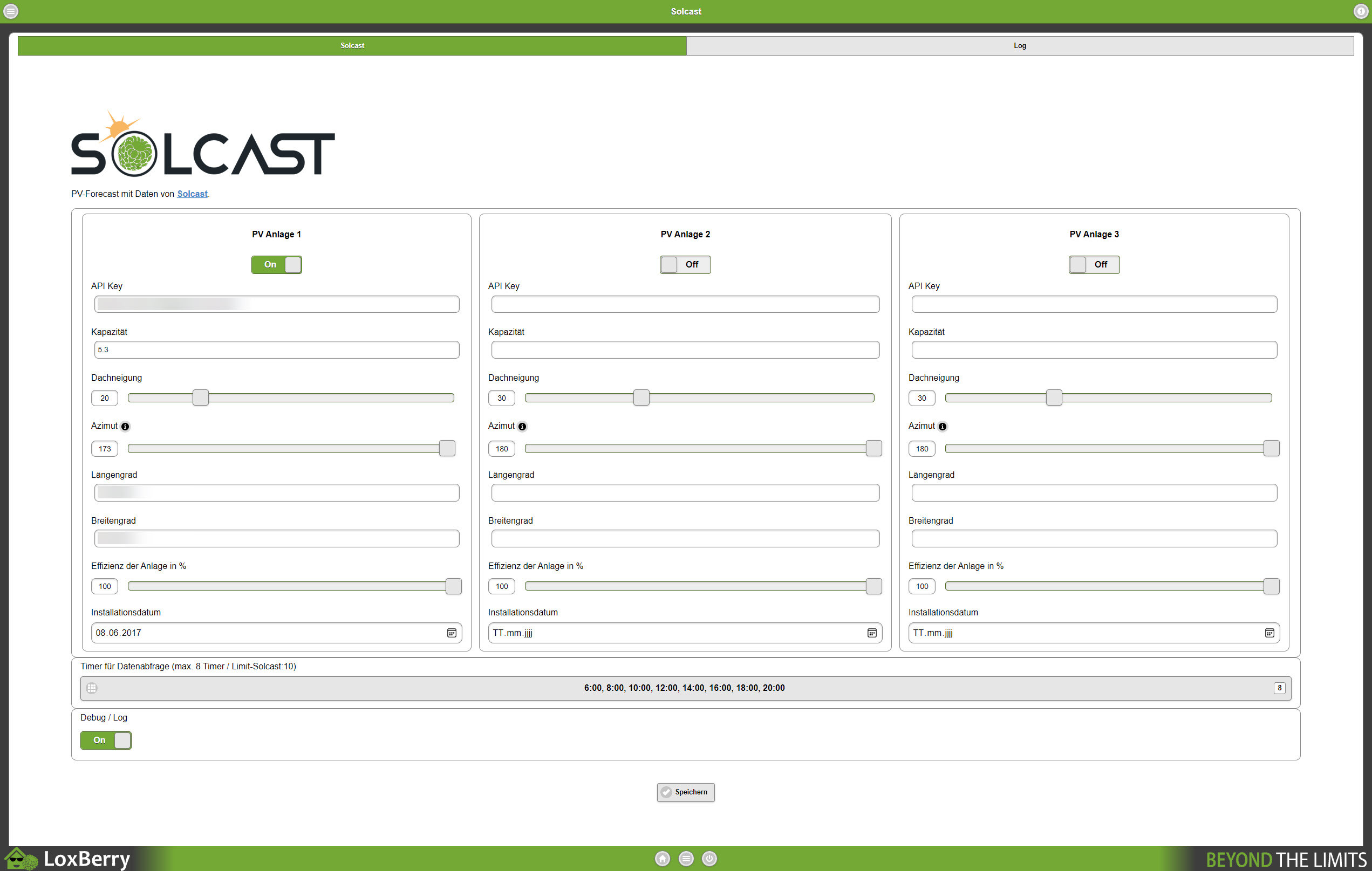Click the Kapazität field showing 5.3
Viewport: 1372px width, 871px height.
tap(277, 350)
